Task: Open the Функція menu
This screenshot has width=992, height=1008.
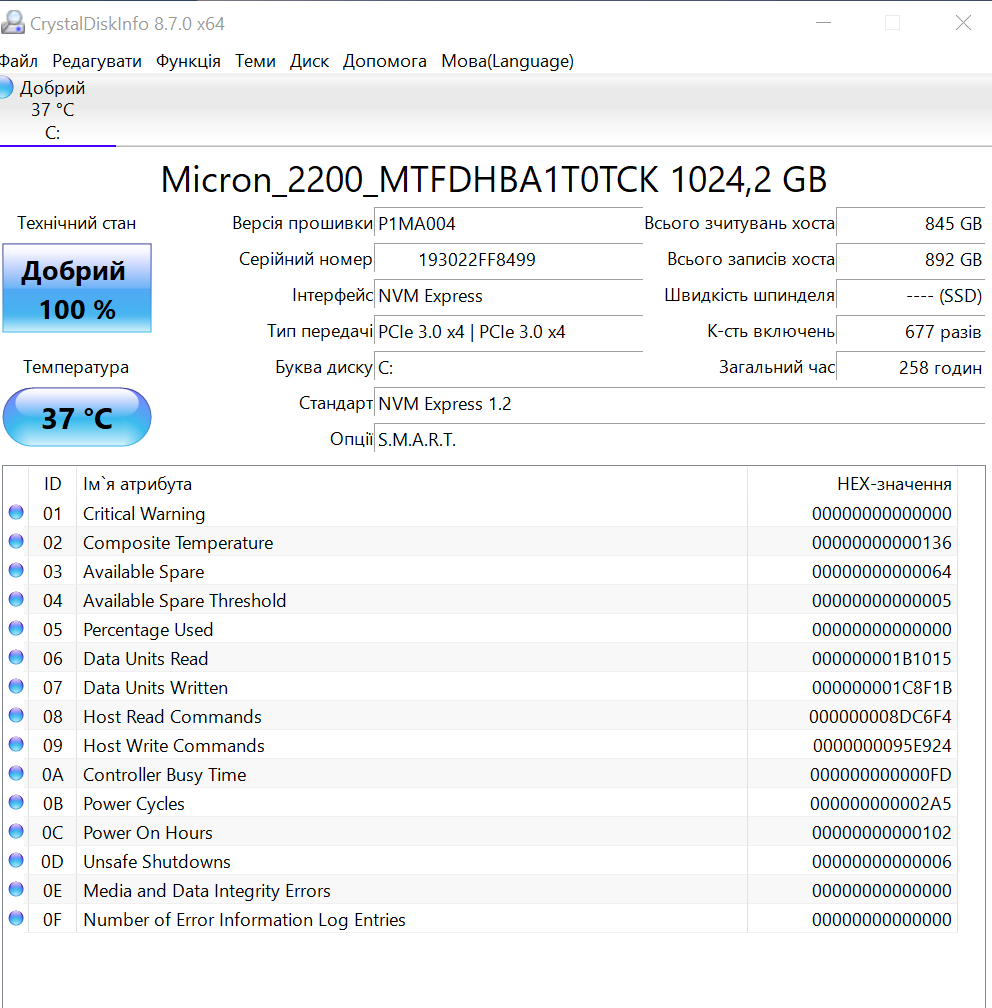Action: [x=188, y=61]
